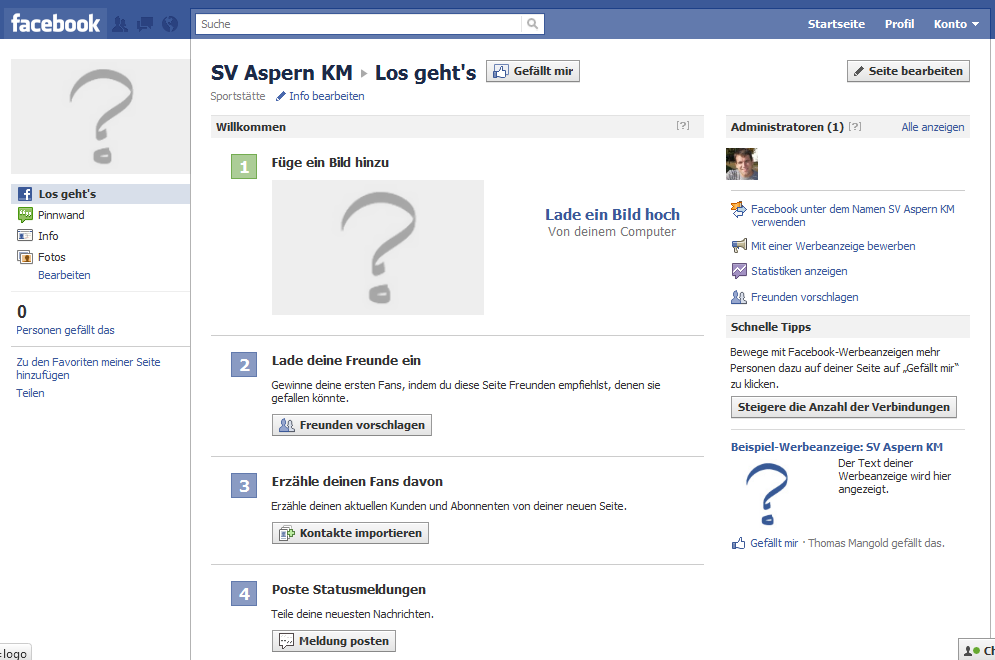The height and width of the screenshot is (660, 995).
Task: Click the administrator profile photo
Action: [x=742, y=164]
